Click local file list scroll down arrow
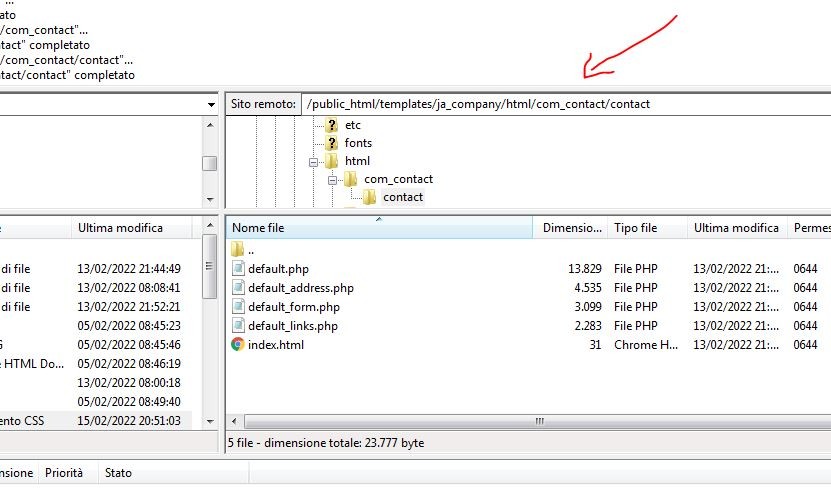Viewport: 831px width, 498px height. tap(210, 422)
